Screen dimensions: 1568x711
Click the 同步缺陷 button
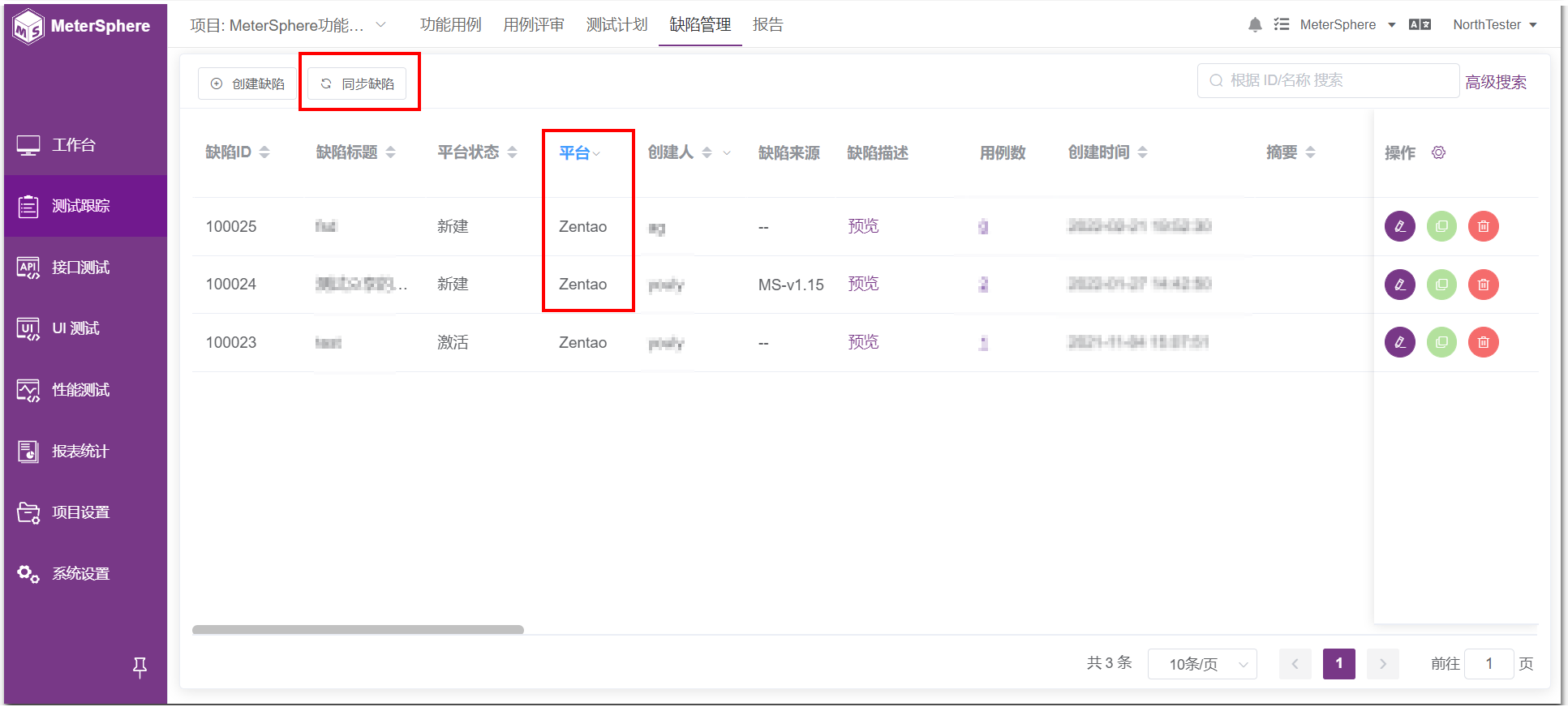[357, 84]
